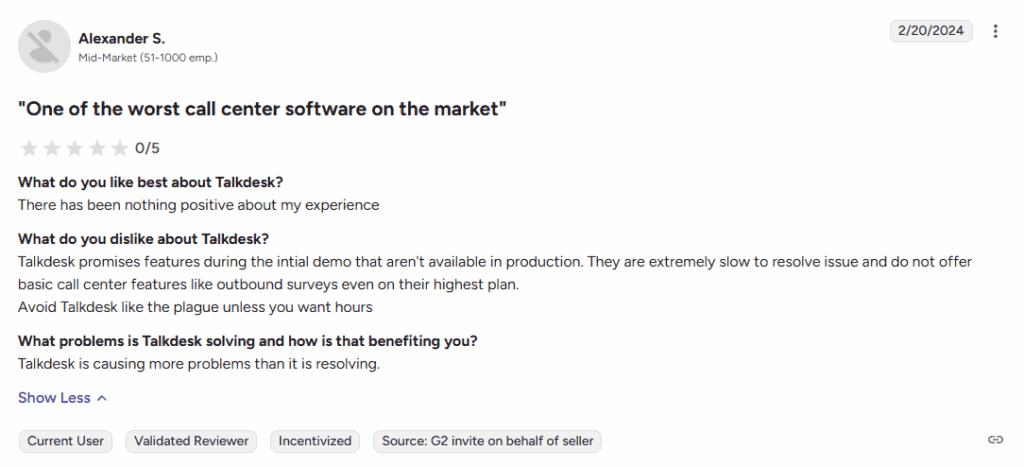Click the review title headline
1024x467 pixels.
(262, 108)
